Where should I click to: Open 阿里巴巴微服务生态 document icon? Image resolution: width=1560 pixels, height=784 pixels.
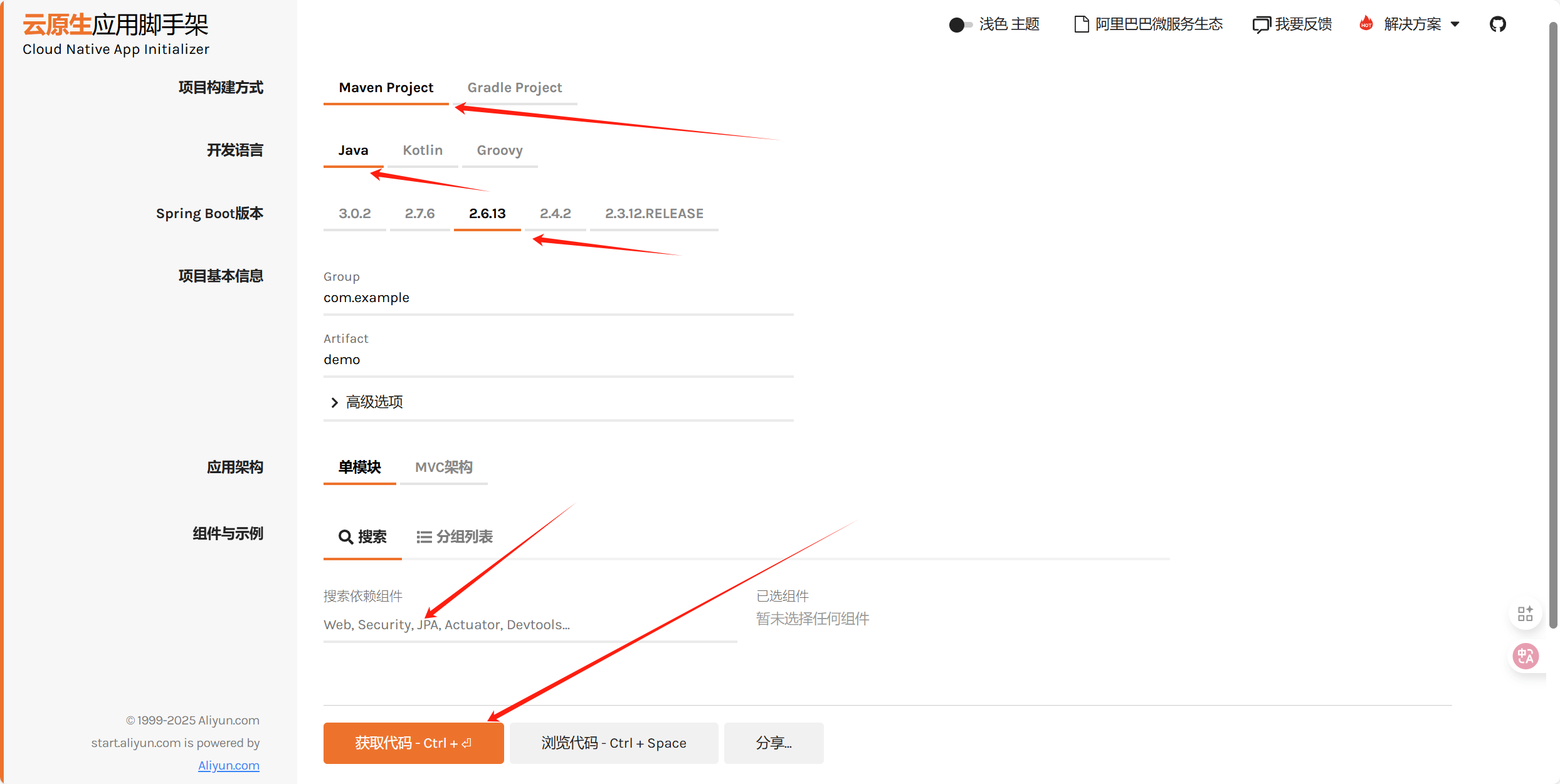tap(1081, 24)
